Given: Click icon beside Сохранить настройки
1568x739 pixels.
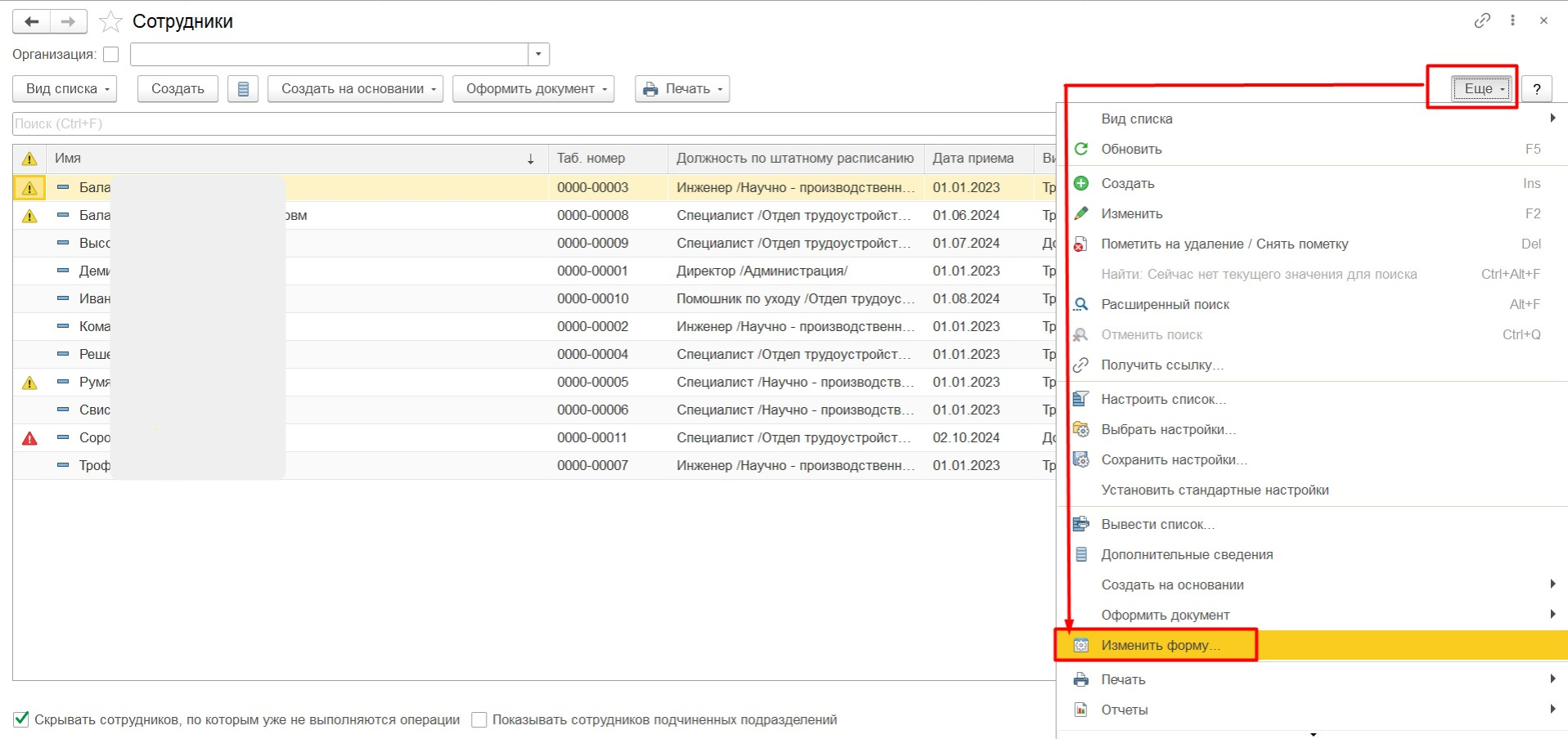Looking at the screenshot, I should (1081, 459).
